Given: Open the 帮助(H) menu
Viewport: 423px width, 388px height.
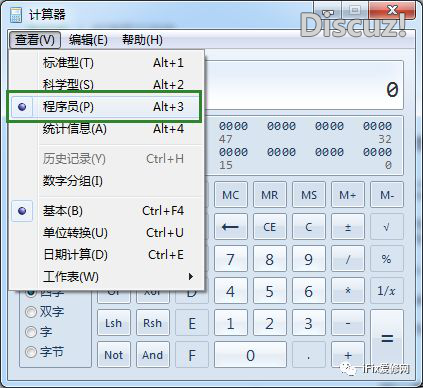Looking at the screenshot, I should [142, 40].
